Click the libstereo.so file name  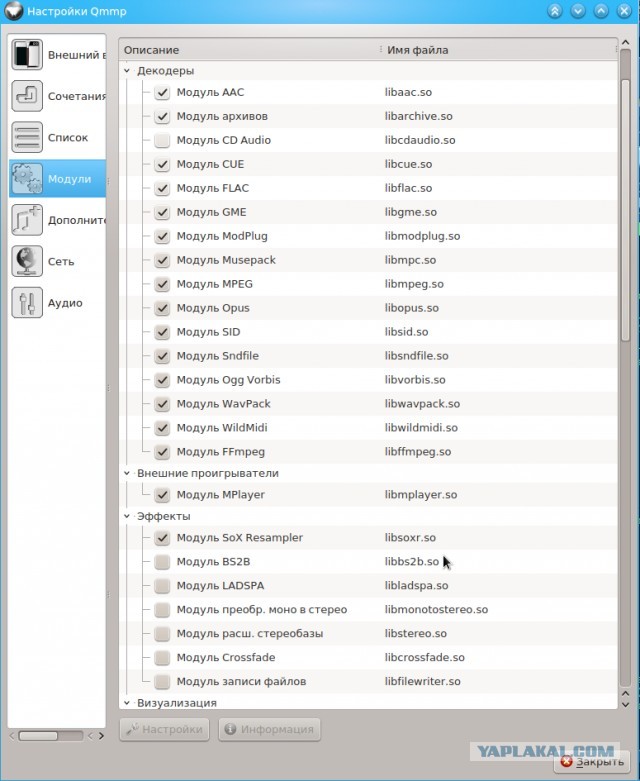[x=416, y=634]
